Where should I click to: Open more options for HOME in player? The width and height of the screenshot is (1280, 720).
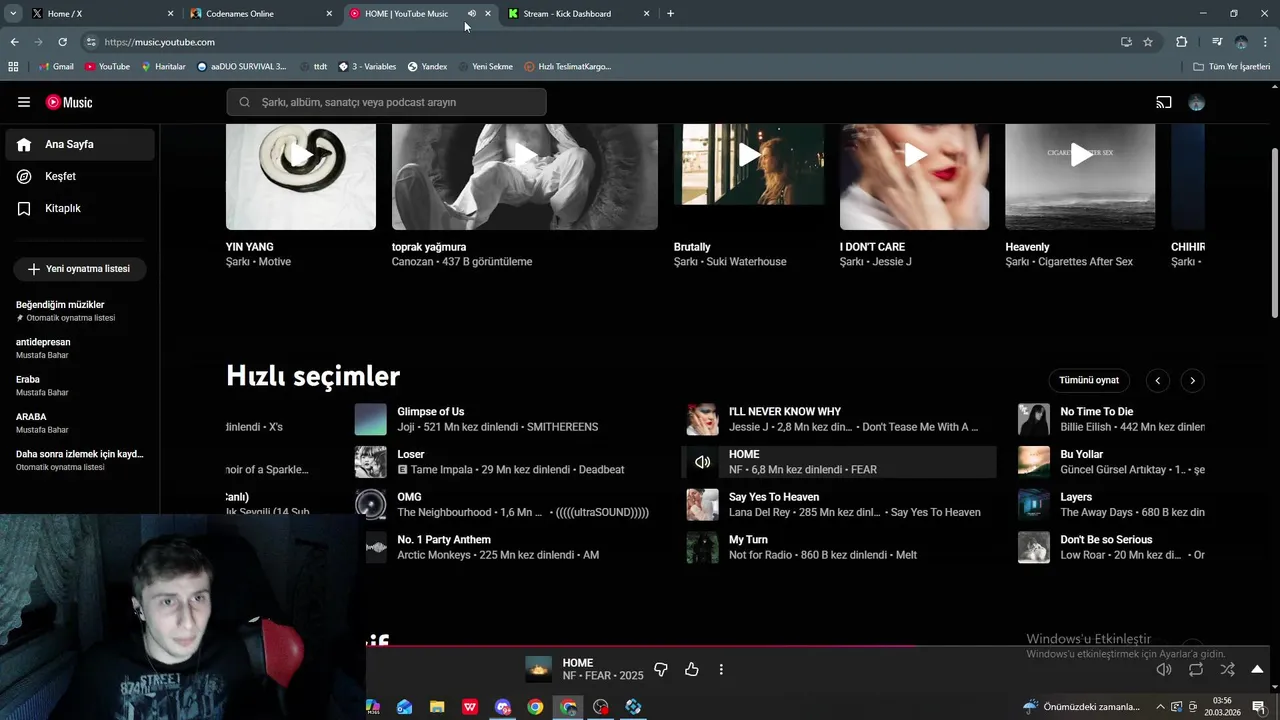[x=721, y=669]
